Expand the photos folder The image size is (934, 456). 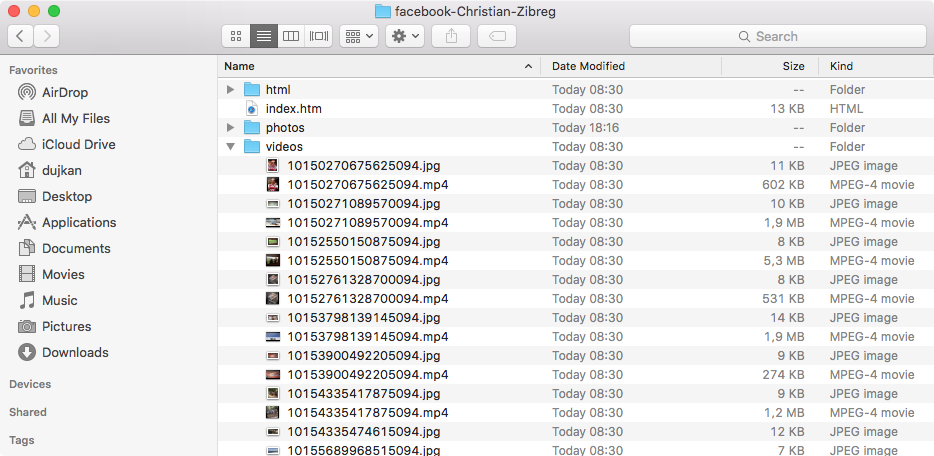tap(231, 128)
